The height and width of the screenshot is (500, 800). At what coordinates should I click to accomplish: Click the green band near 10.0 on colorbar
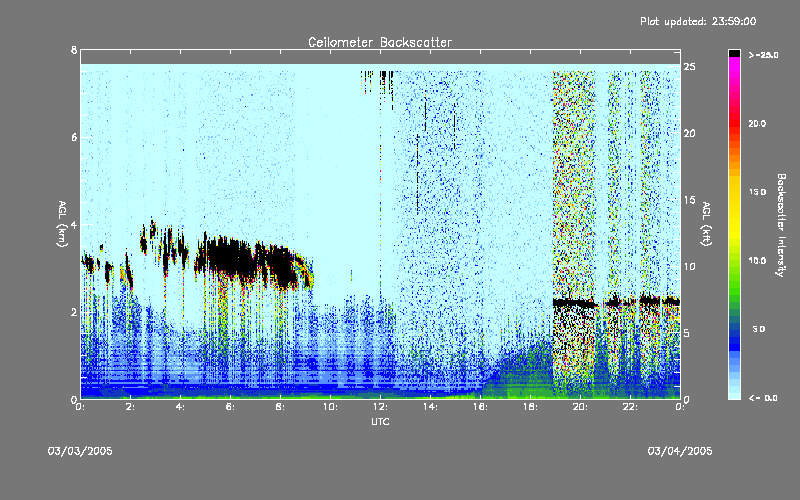[x=734, y=265]
